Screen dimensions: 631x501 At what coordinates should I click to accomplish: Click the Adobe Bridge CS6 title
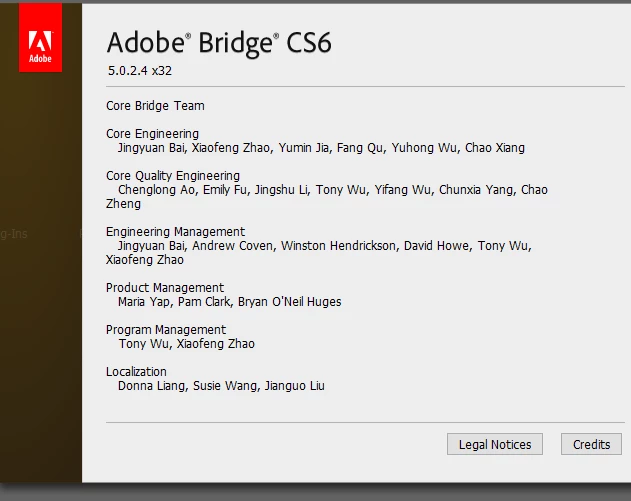(219, 43)
